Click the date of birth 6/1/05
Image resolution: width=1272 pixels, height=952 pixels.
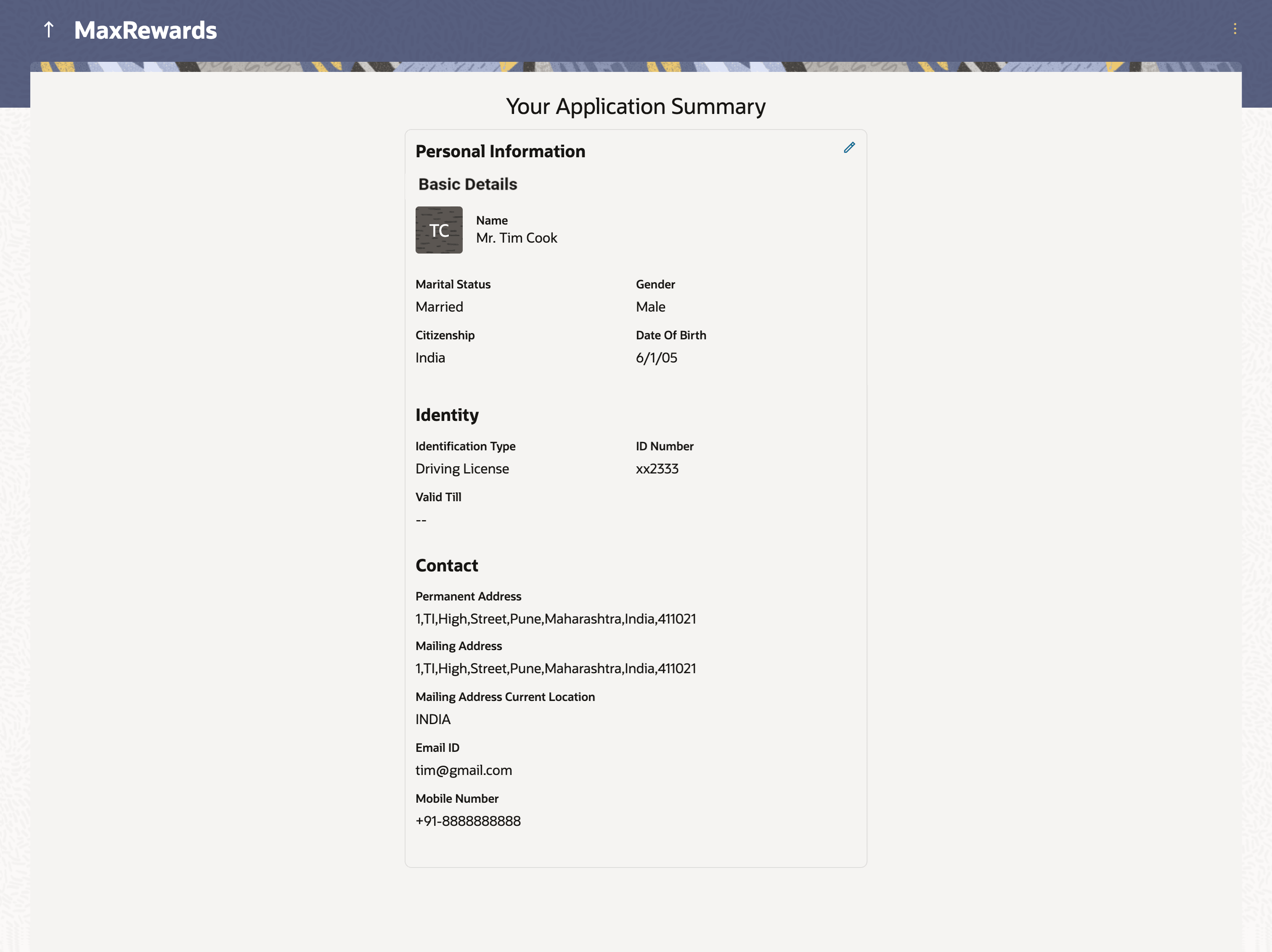(x=656, y=358)
